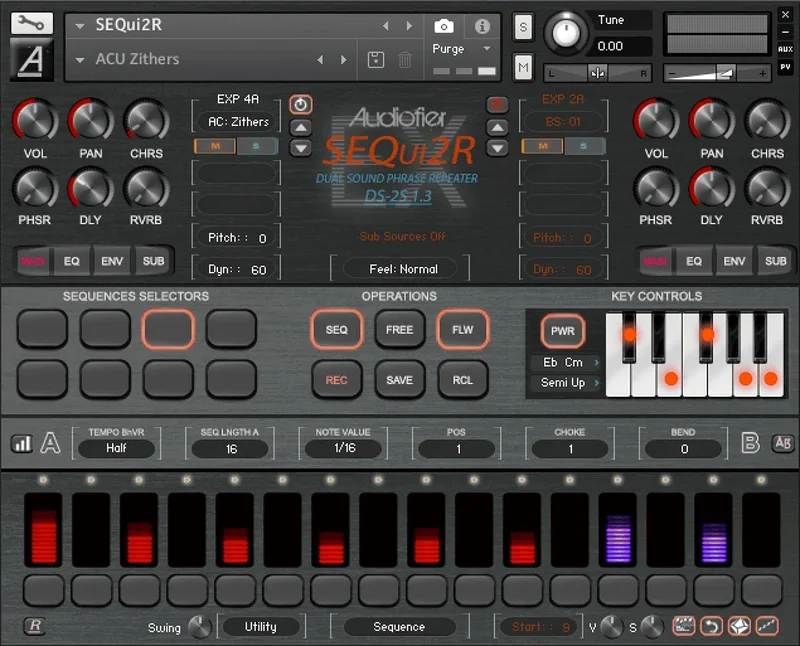
Task: Open the AC: Zithers sound selector
Action: click(x=237, y=122)
